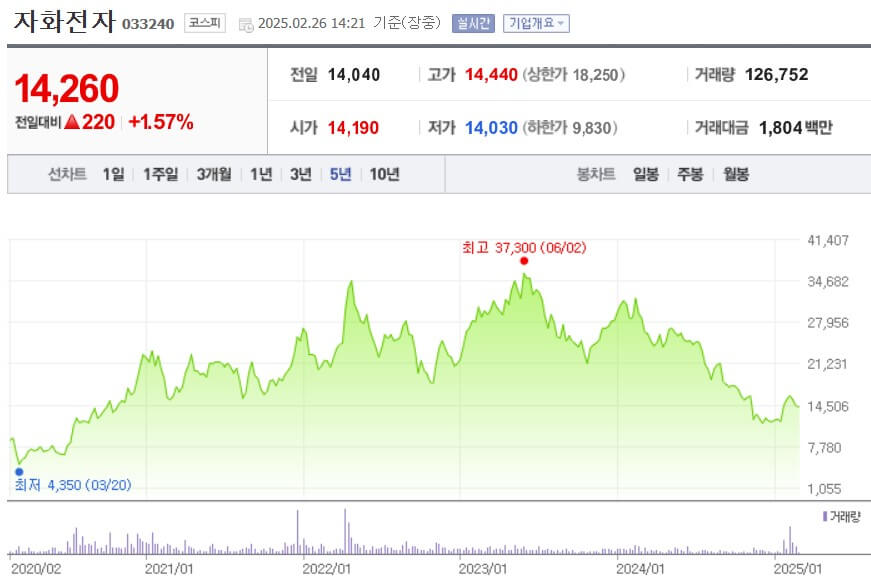Viewport: 871px width, 588px height.
Task: Click the chart icon next to 거래량 label
Action: click(x=825, y=515)
